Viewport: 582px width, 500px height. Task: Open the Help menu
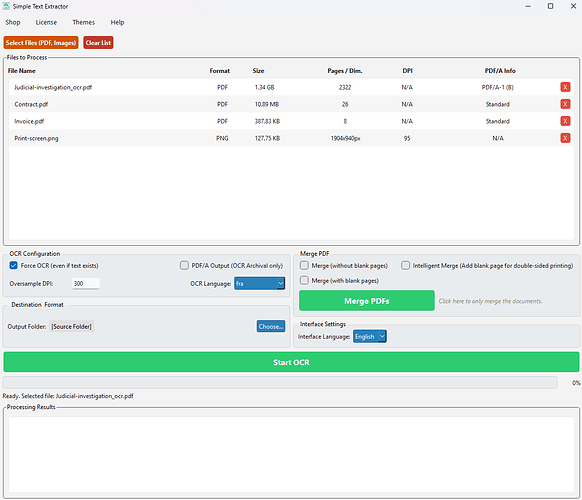117,22
